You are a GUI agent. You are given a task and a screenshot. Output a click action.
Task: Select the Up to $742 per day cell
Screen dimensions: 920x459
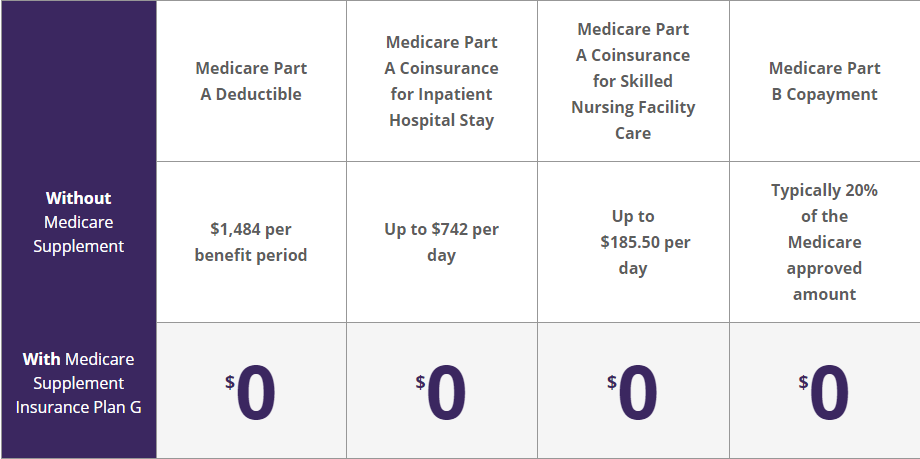click(x=441, y=242)
